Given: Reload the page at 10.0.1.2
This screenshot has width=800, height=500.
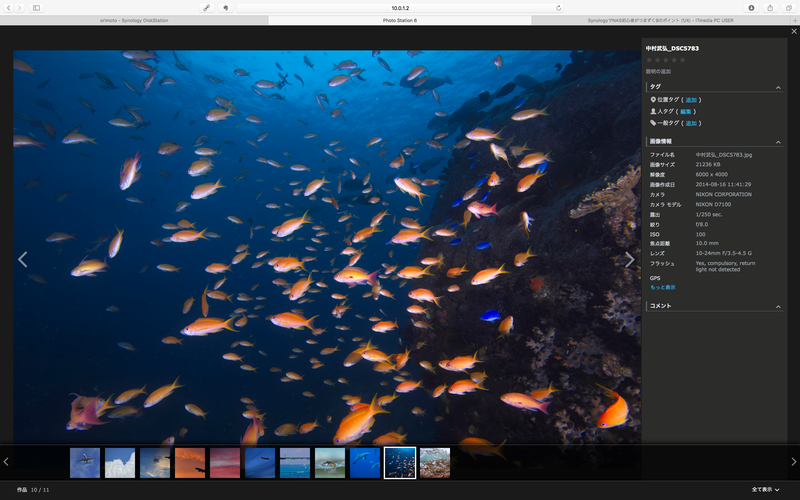Looking at the screenshot, I should 559,8.
